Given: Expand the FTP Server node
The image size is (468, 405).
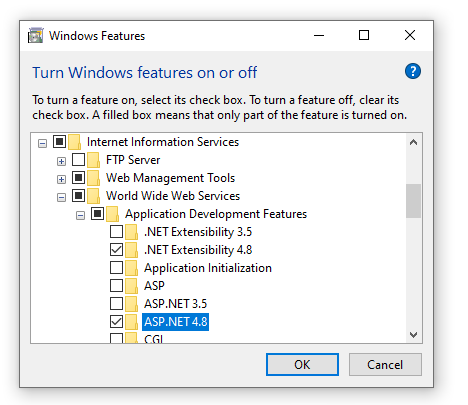Looking at the screenshot, I should coord(61,162).
